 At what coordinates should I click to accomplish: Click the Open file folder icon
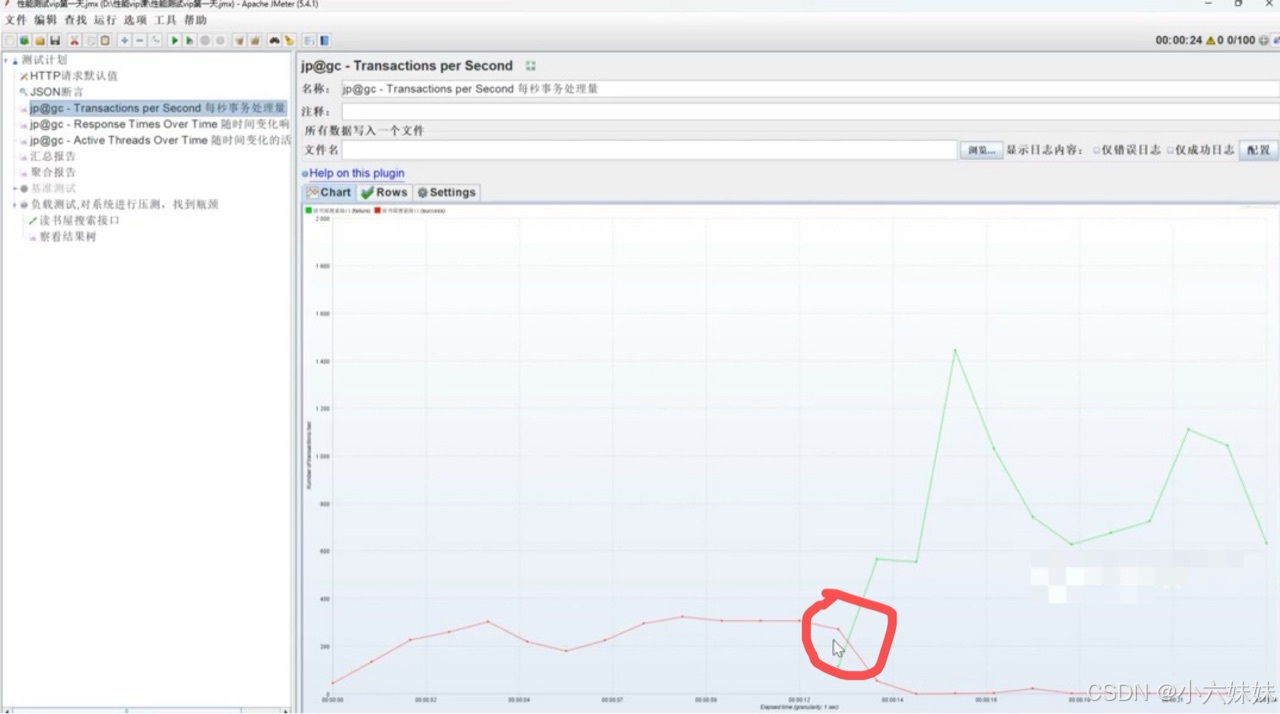point(40,40)
